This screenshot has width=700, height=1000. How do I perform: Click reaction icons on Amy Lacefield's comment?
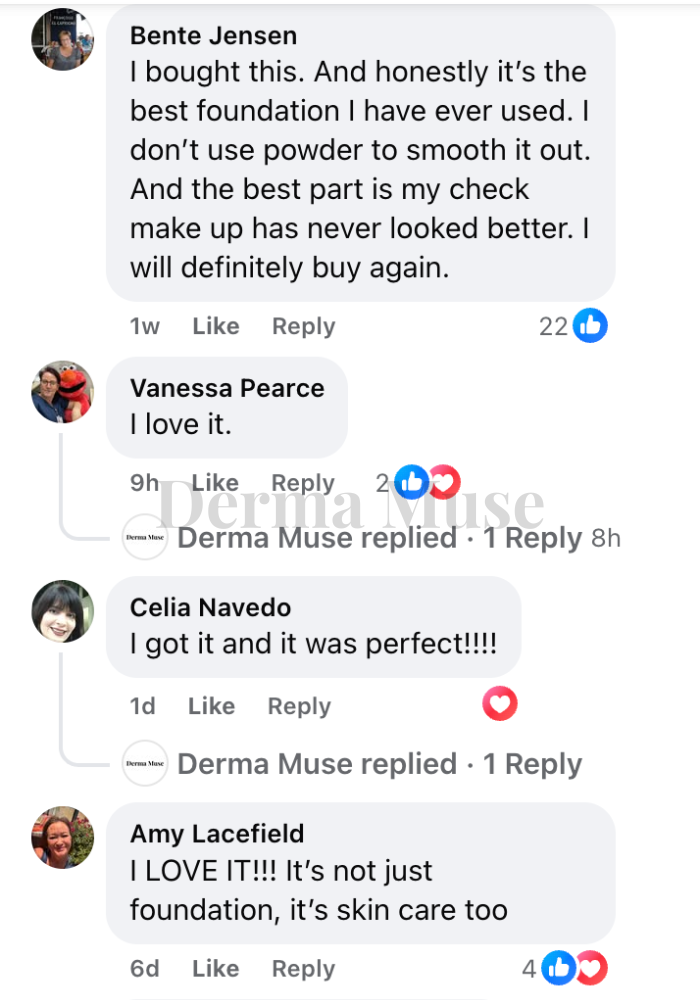pyautogui.click(x=577, y=968)
